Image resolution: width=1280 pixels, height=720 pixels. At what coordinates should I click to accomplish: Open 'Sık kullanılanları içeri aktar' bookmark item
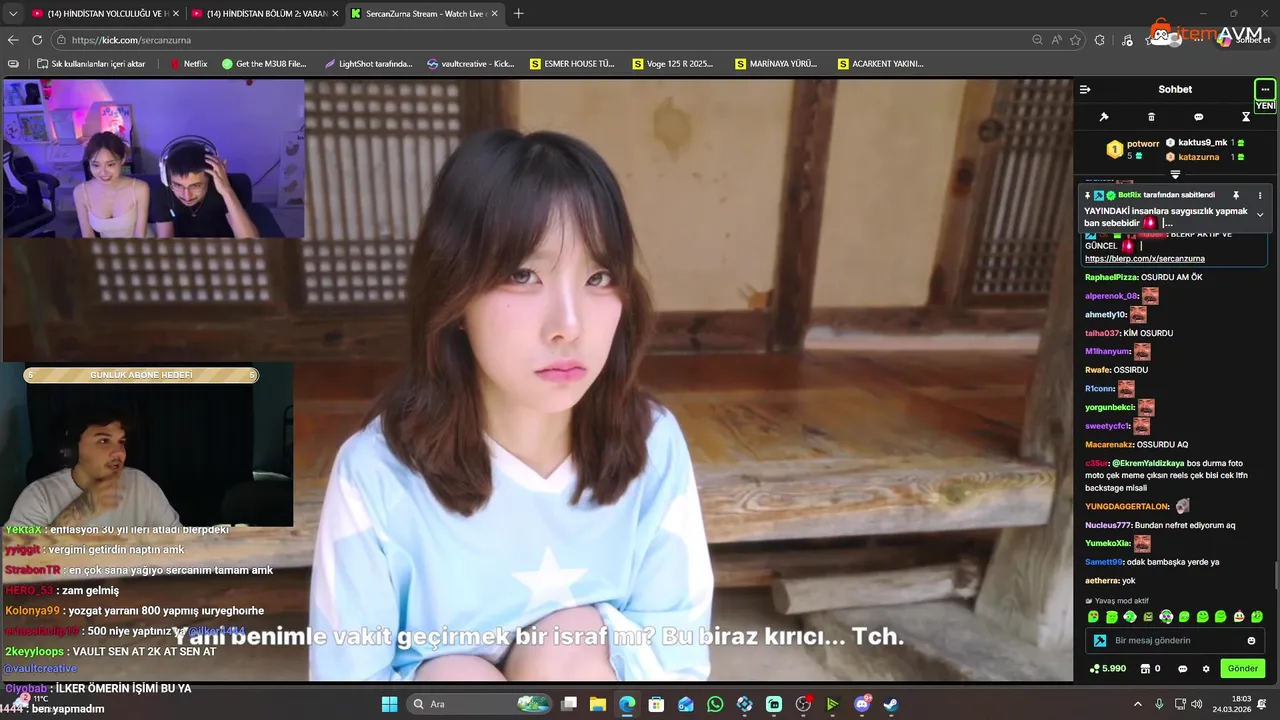click(91, 64)
